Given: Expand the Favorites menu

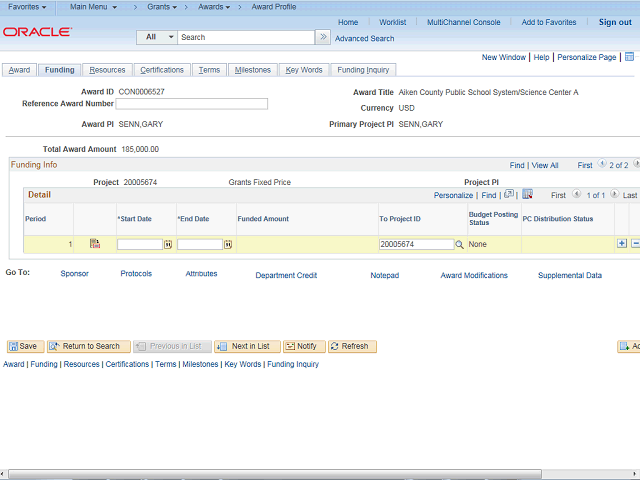Looking at the screenshot, I should (27, 7).
